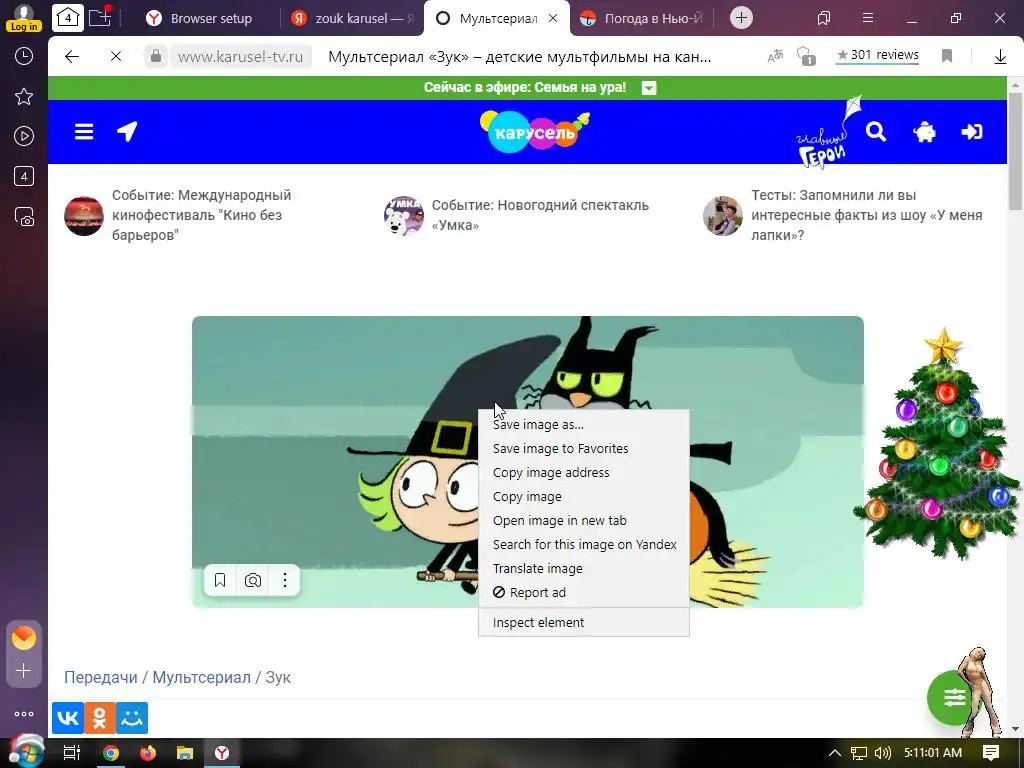Add a new tab with plus button

tap(741, 18)
